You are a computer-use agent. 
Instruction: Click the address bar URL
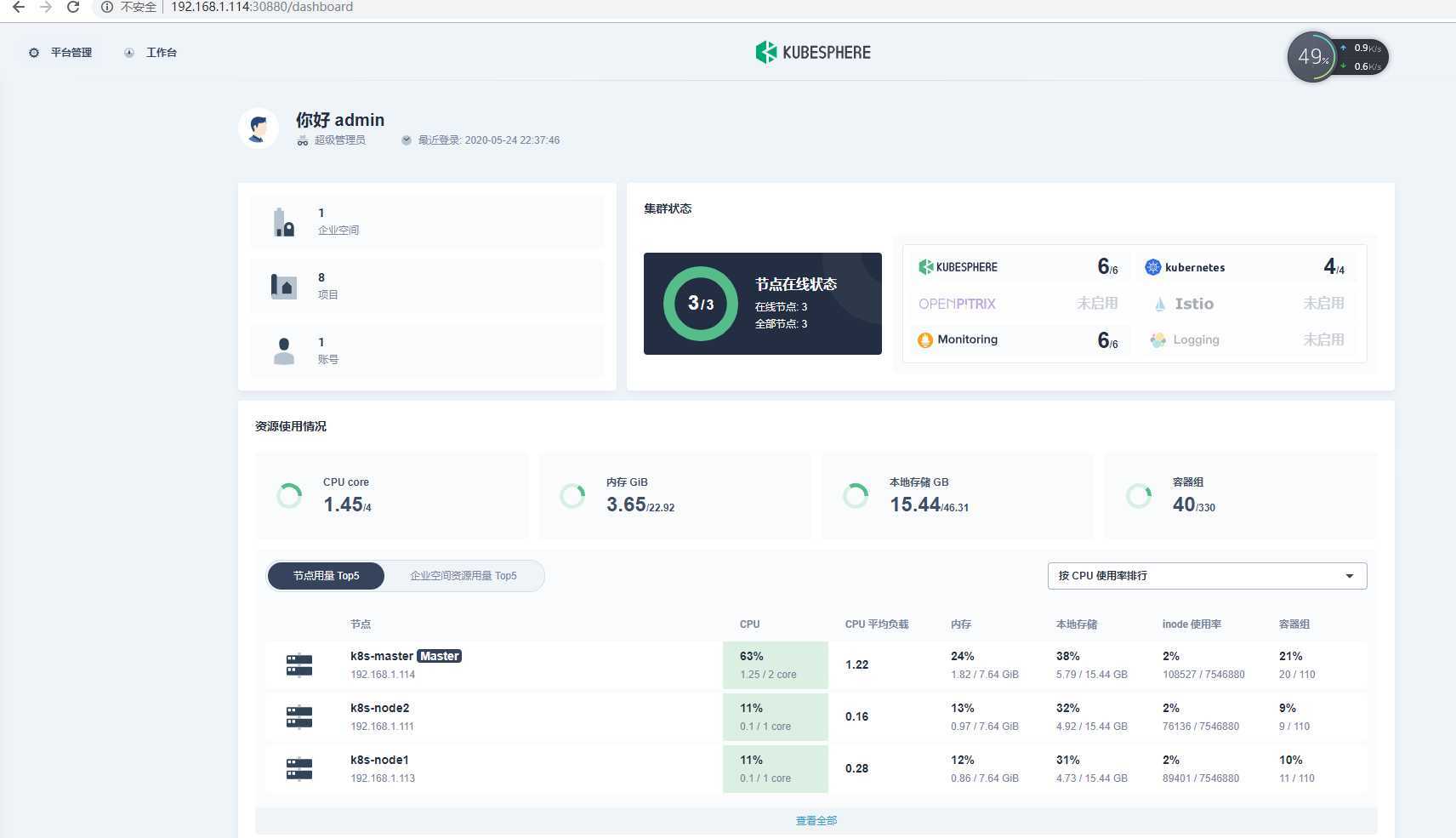[x=262, y=7]
